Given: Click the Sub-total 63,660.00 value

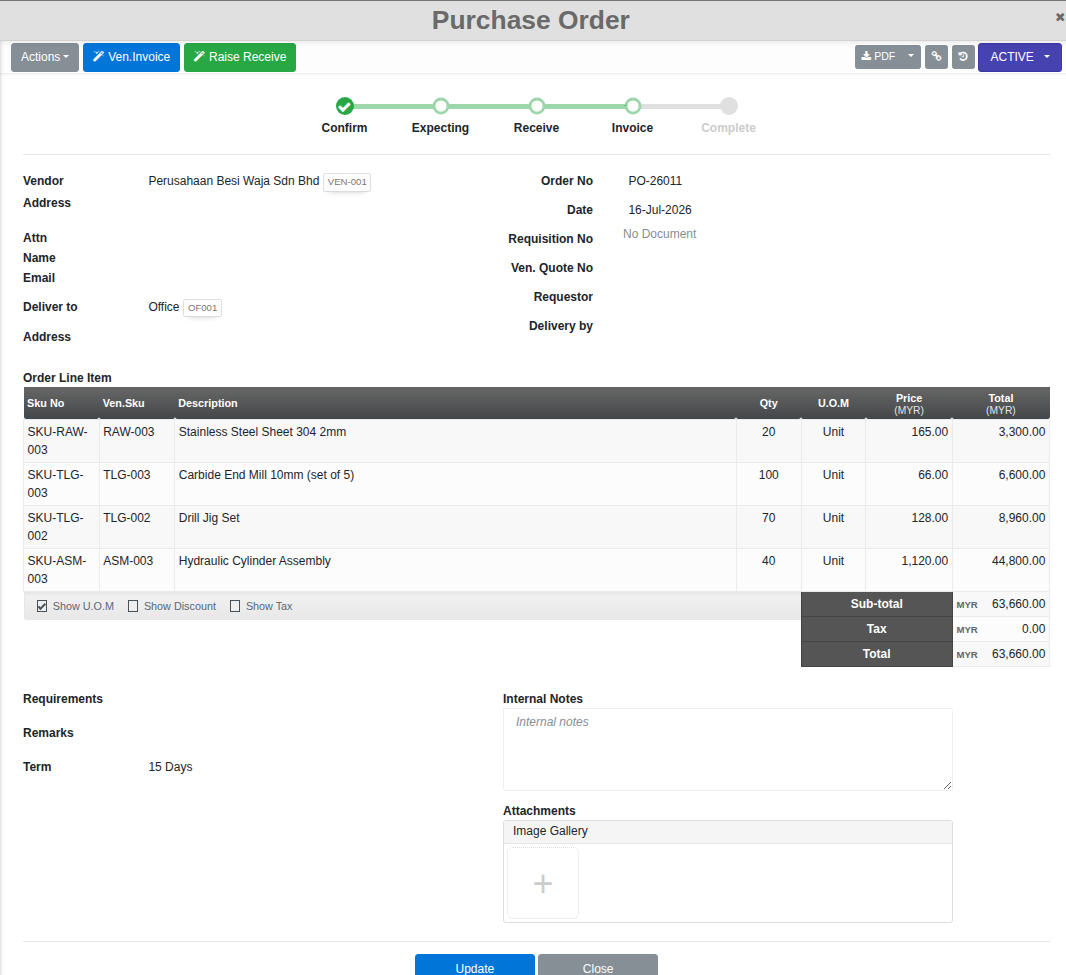Looking at the screenshot, I should (x=1018, y=604).
